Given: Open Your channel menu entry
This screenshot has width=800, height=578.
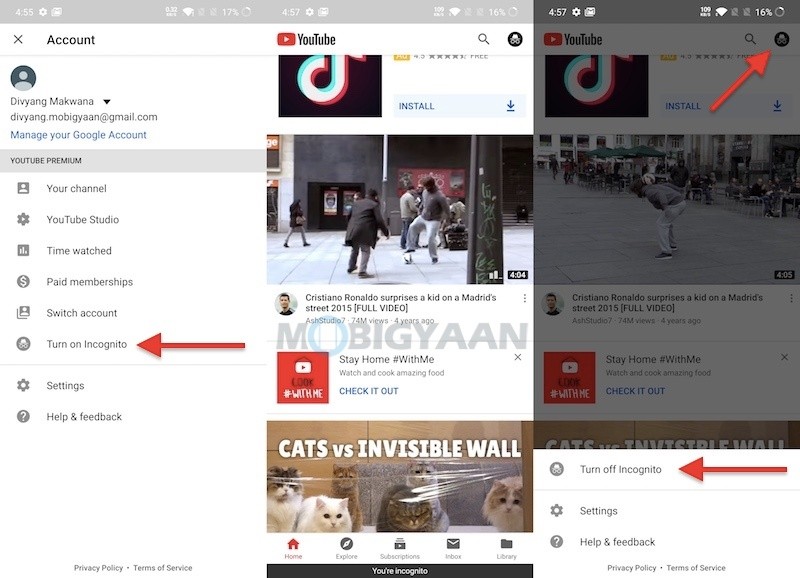Looking at the screenshot, I should coord(77,188).
